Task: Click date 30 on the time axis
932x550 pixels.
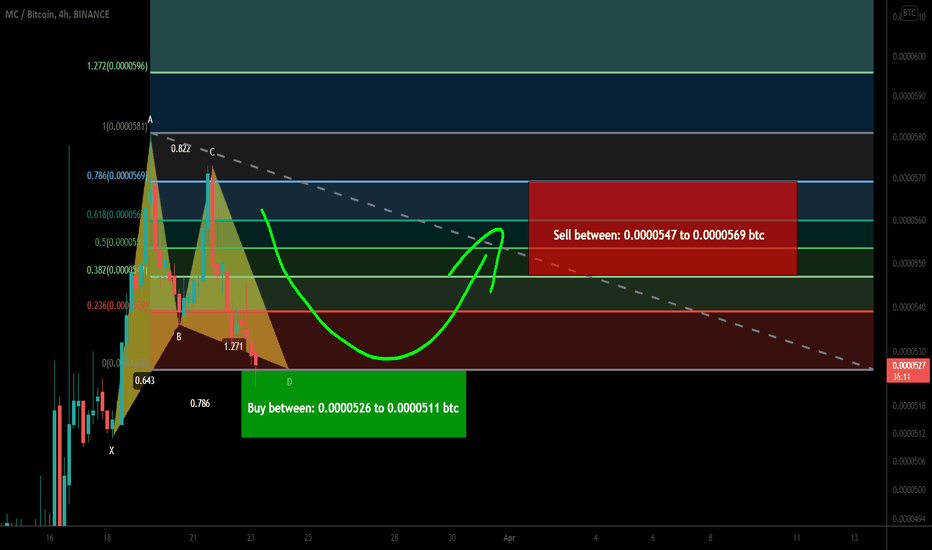Action: pyautogui.click(x=452, y=538)
